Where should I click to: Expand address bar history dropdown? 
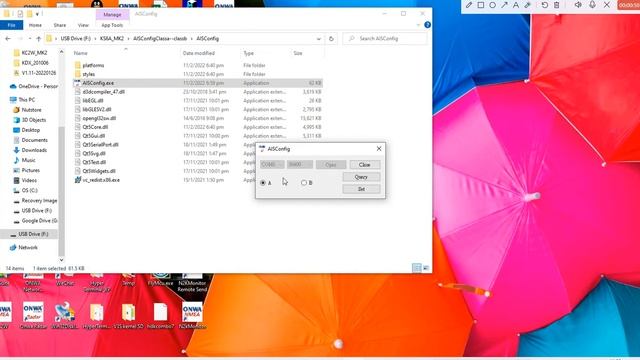click(x=318, y=39)
